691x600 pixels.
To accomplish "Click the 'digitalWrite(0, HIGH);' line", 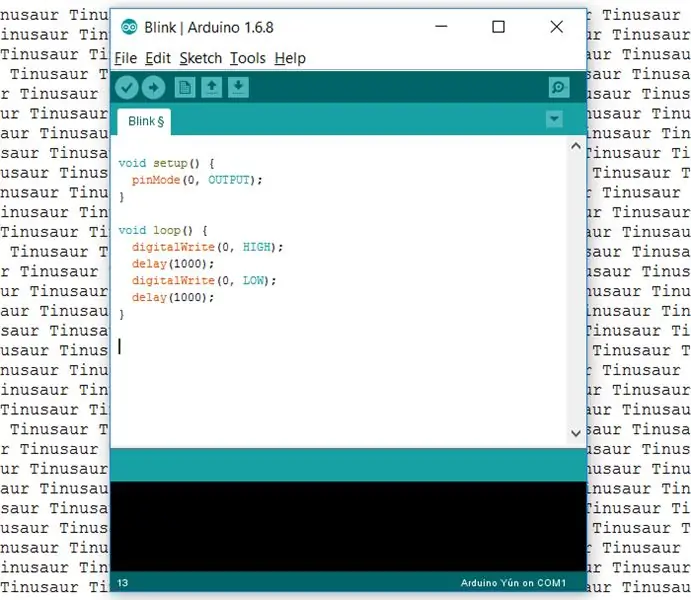I will tap(207, 247).
